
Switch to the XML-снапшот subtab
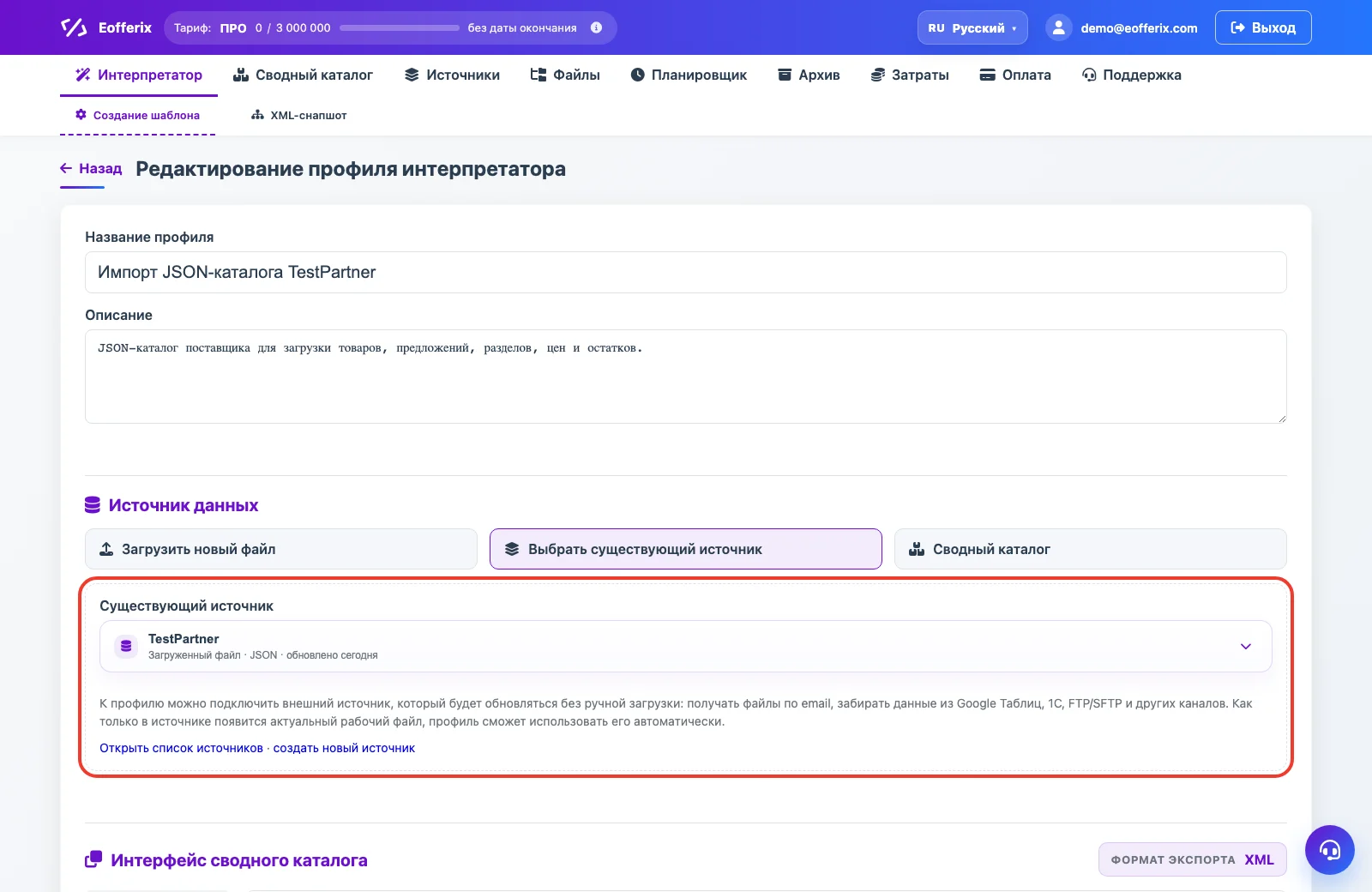[x=298, y=115]
